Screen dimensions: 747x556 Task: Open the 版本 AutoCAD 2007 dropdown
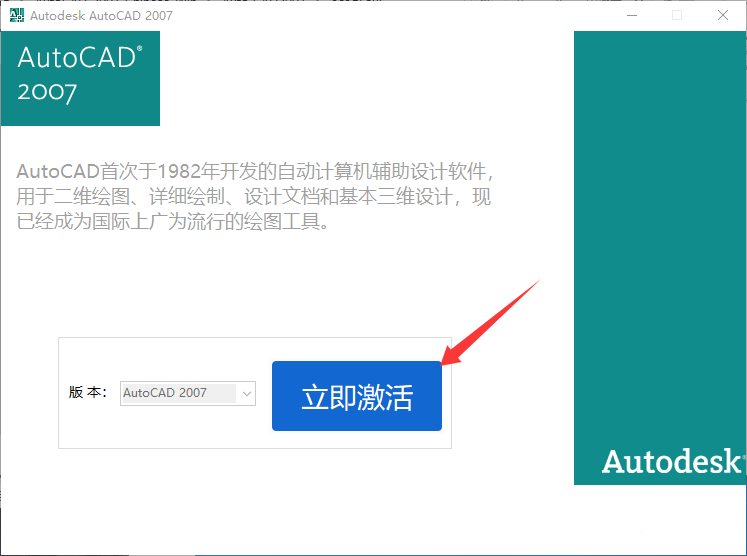click(188, 394)
